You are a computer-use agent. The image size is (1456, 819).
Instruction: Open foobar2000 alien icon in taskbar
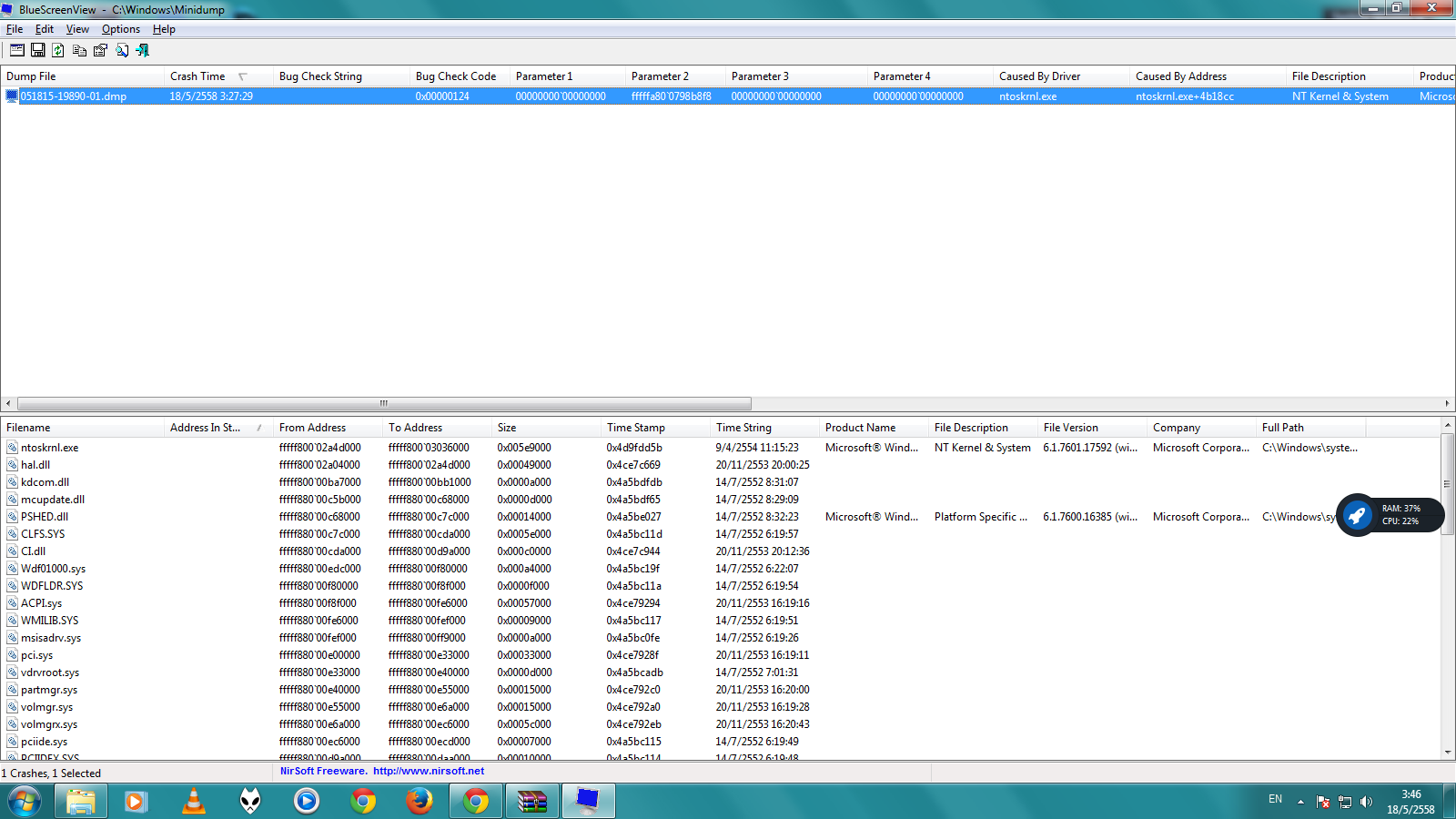coord(250,802)
